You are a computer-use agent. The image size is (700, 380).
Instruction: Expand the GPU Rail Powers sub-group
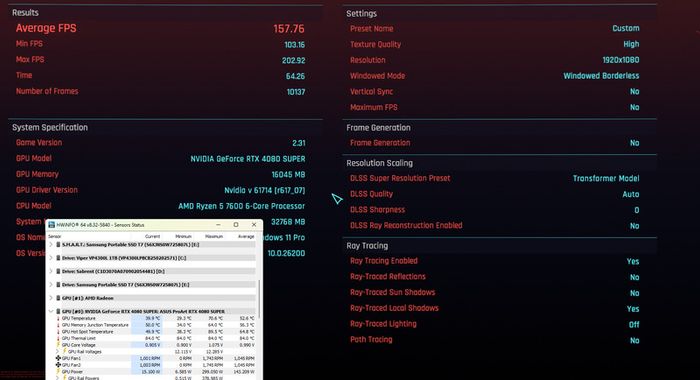(57, 378)
